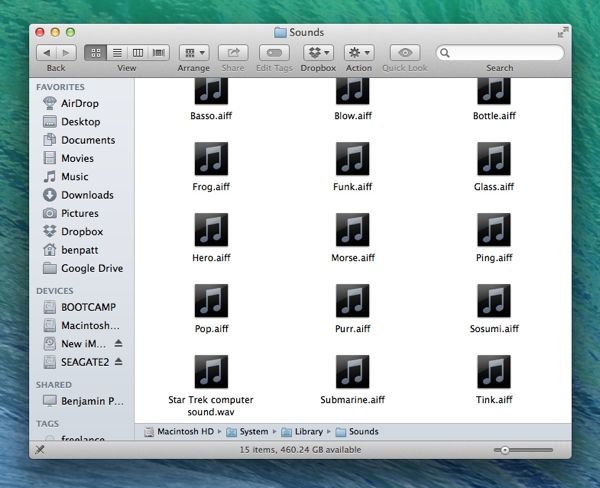Image resolution: width=600 pixels, height=488 pixels.
Task: Open Desktop in the sidebar
Action: 81,122
